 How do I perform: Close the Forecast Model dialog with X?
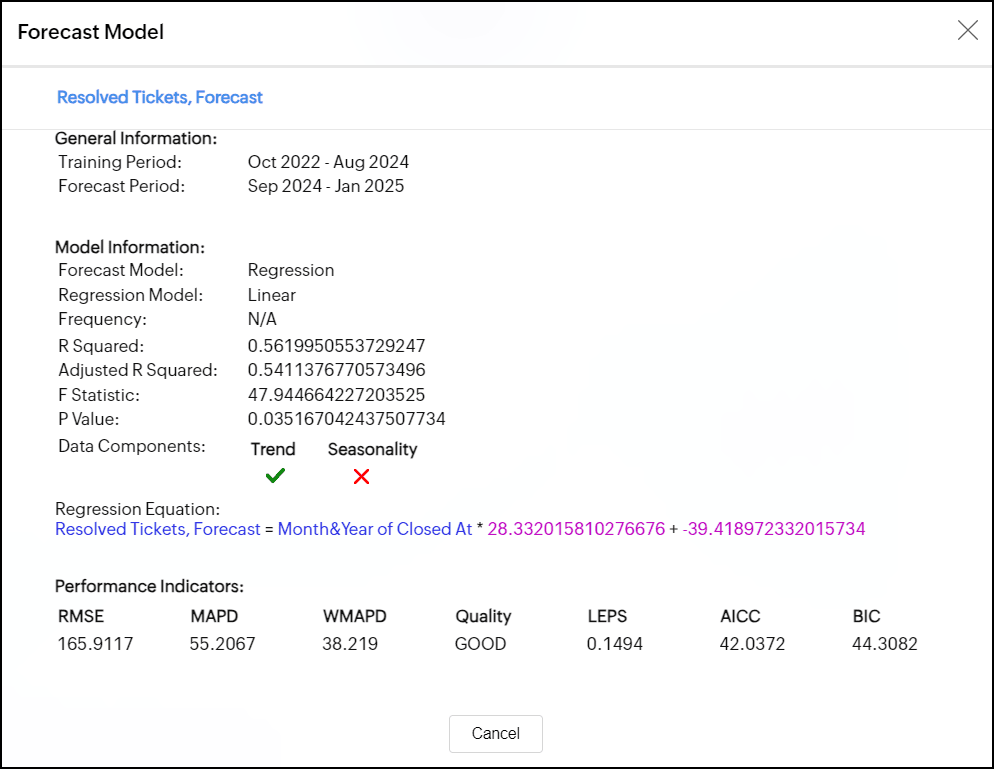click(x=967, y=31)
